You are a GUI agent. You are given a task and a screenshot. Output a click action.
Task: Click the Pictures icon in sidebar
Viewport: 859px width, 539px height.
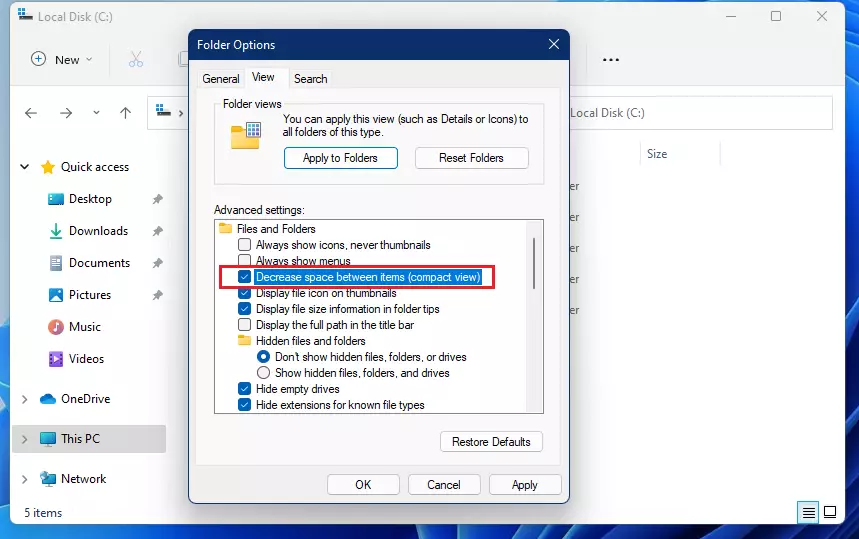(56, 295)
